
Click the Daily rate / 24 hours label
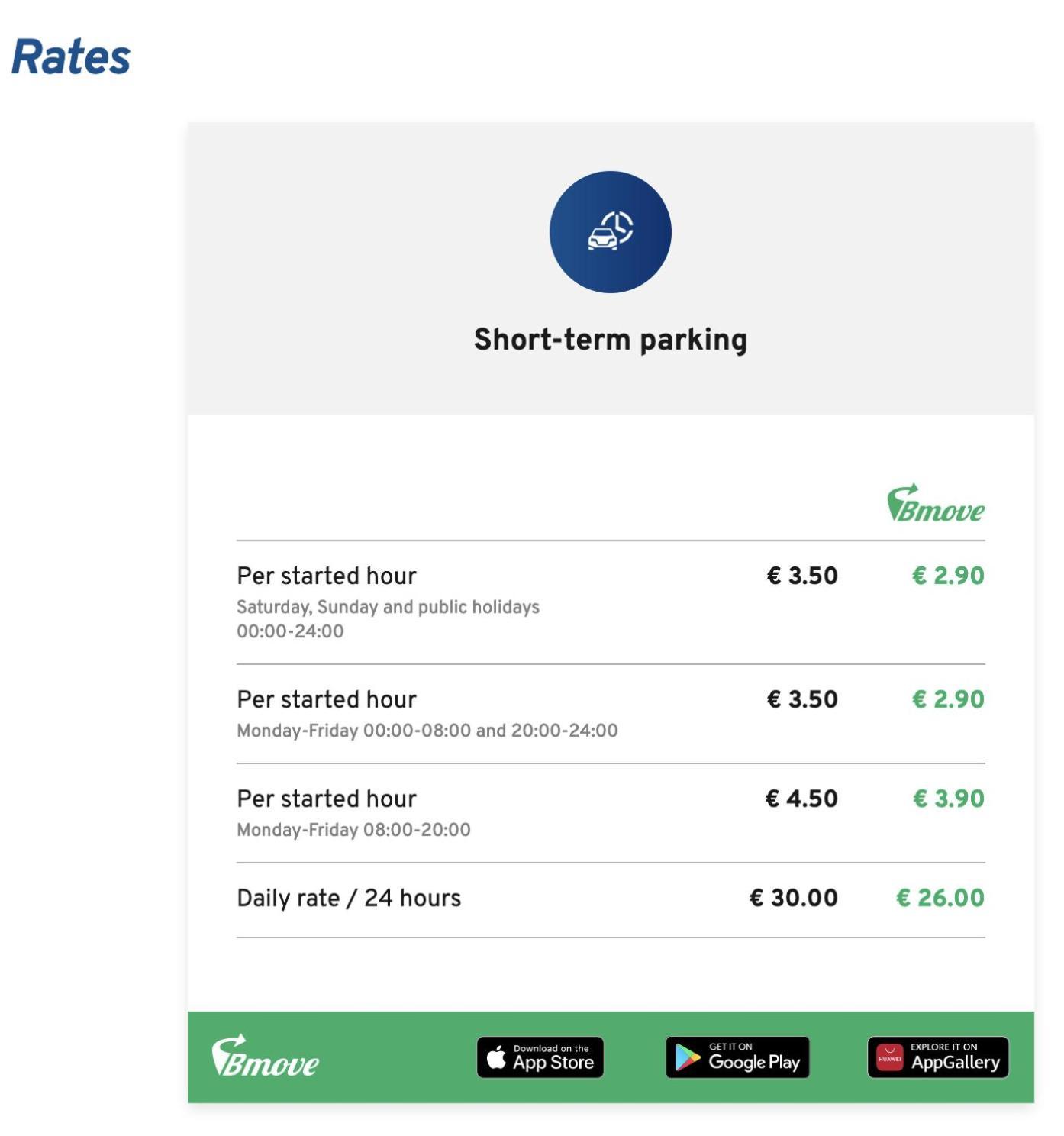pos(349,898)
